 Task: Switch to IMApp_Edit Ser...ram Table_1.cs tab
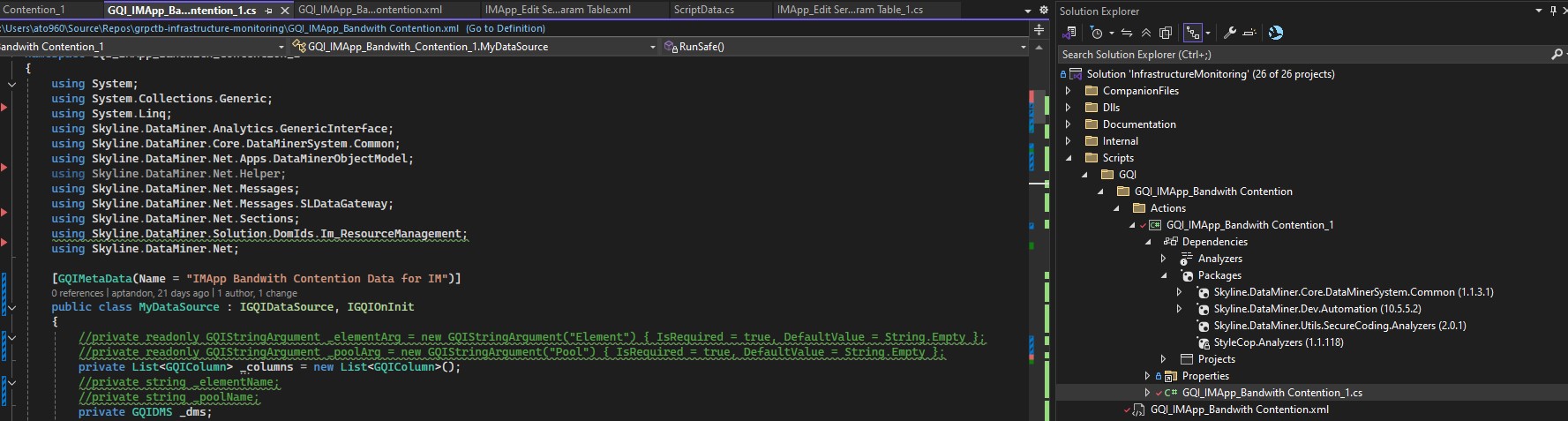point(850,10)
